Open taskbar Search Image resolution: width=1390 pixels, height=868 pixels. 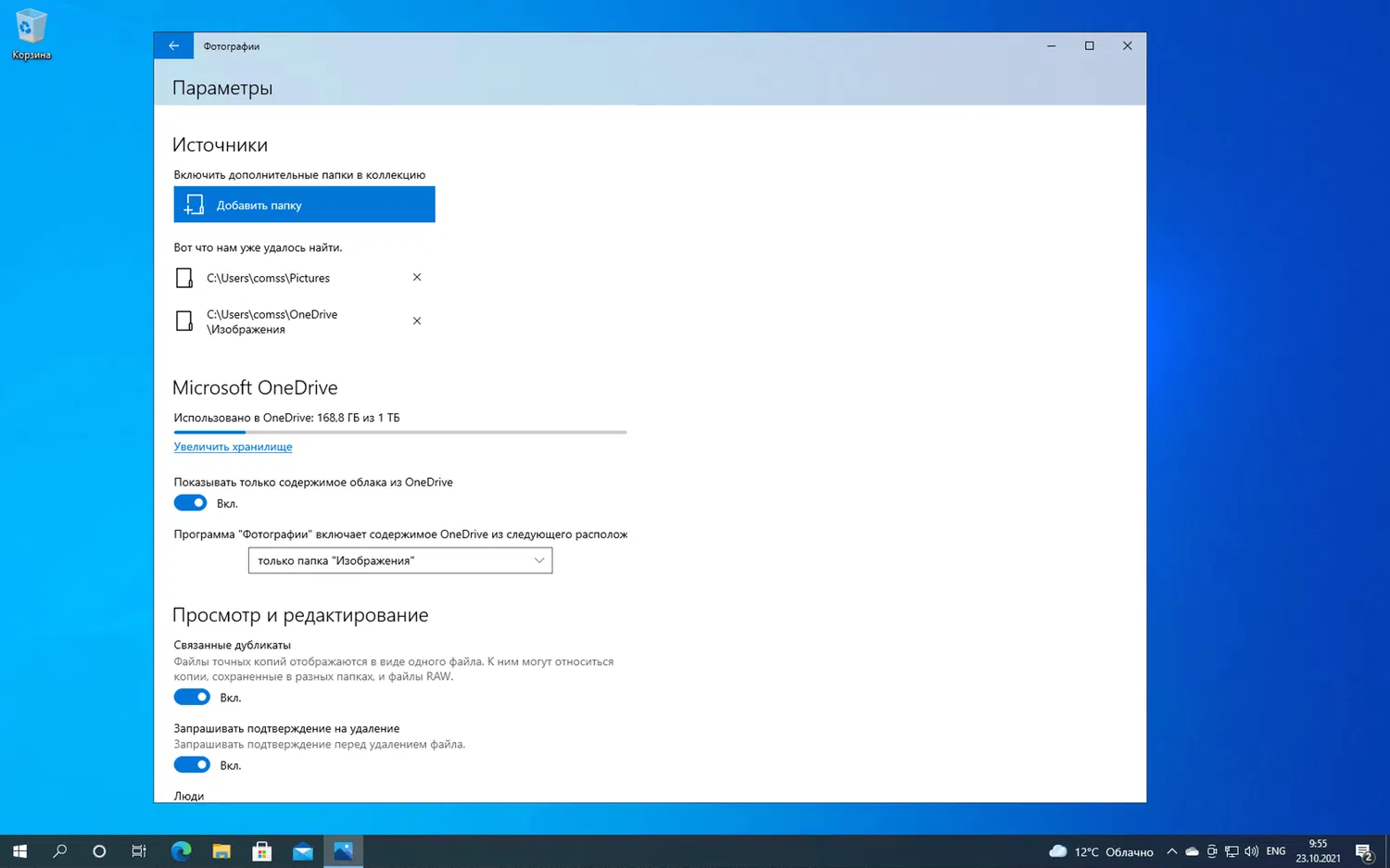pos(60,851)
